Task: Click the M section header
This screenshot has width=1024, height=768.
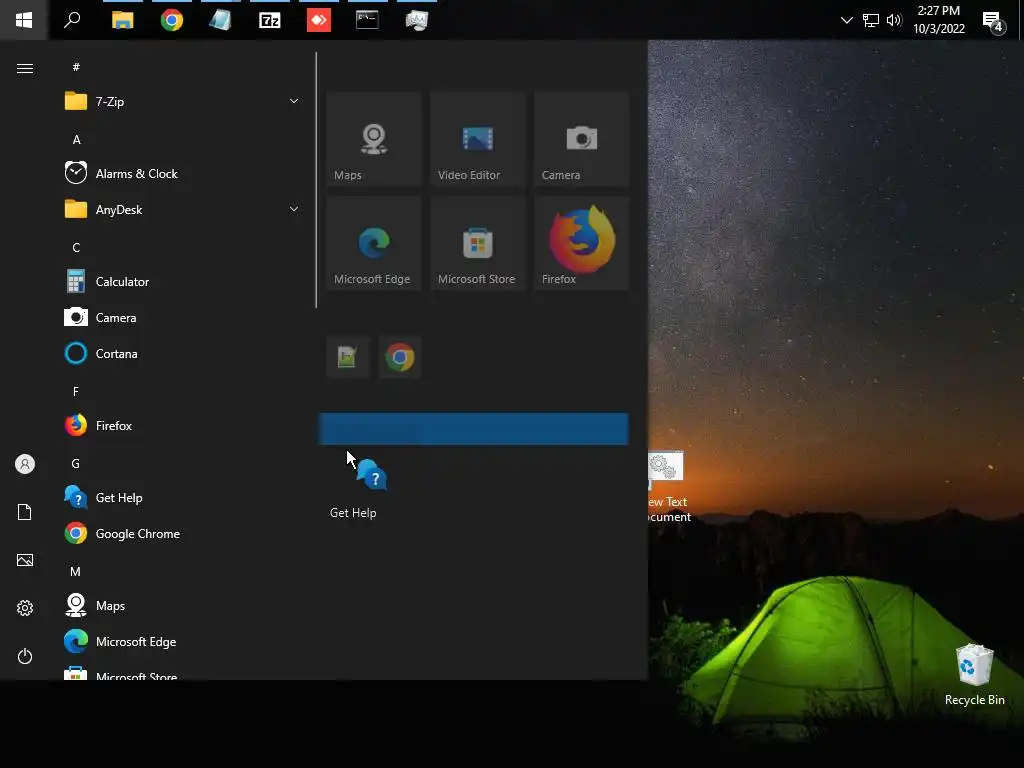Action: coord(76,571)
